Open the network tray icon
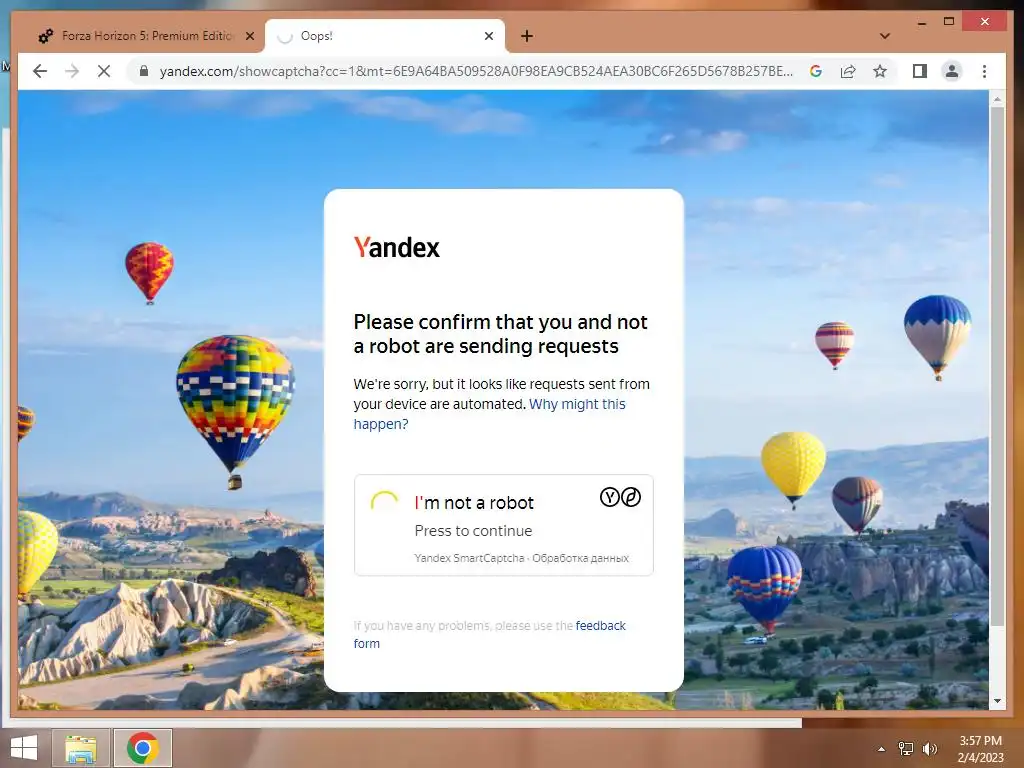This screenshot has width=1024, height=768. tap(906, 749)
